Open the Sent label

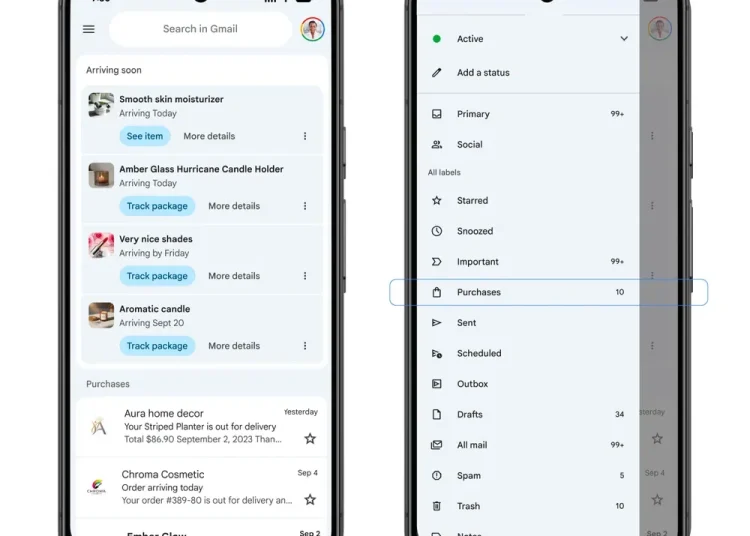click(x=466, y=323)
